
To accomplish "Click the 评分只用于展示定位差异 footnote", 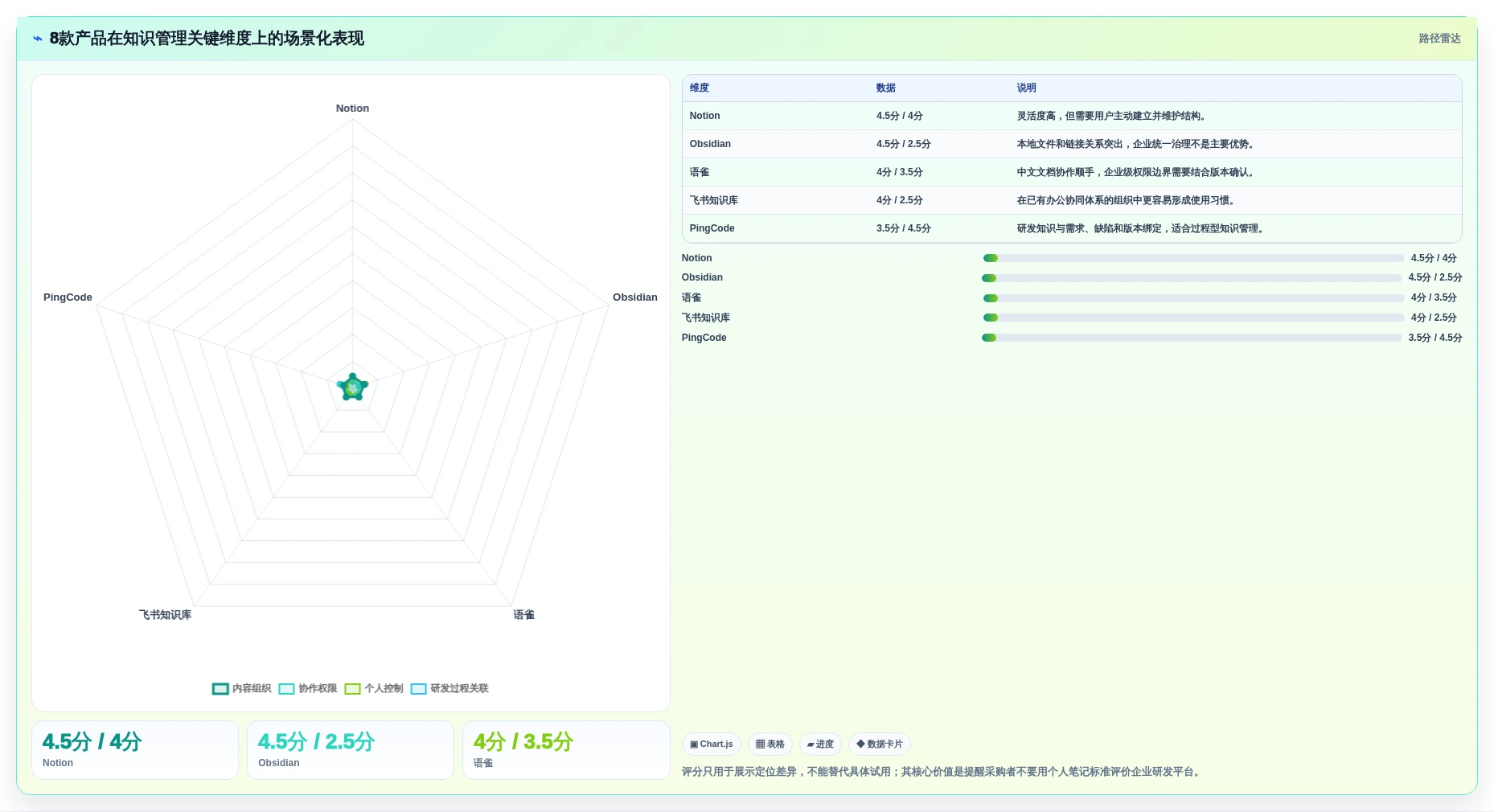I will tap(942, 772).
